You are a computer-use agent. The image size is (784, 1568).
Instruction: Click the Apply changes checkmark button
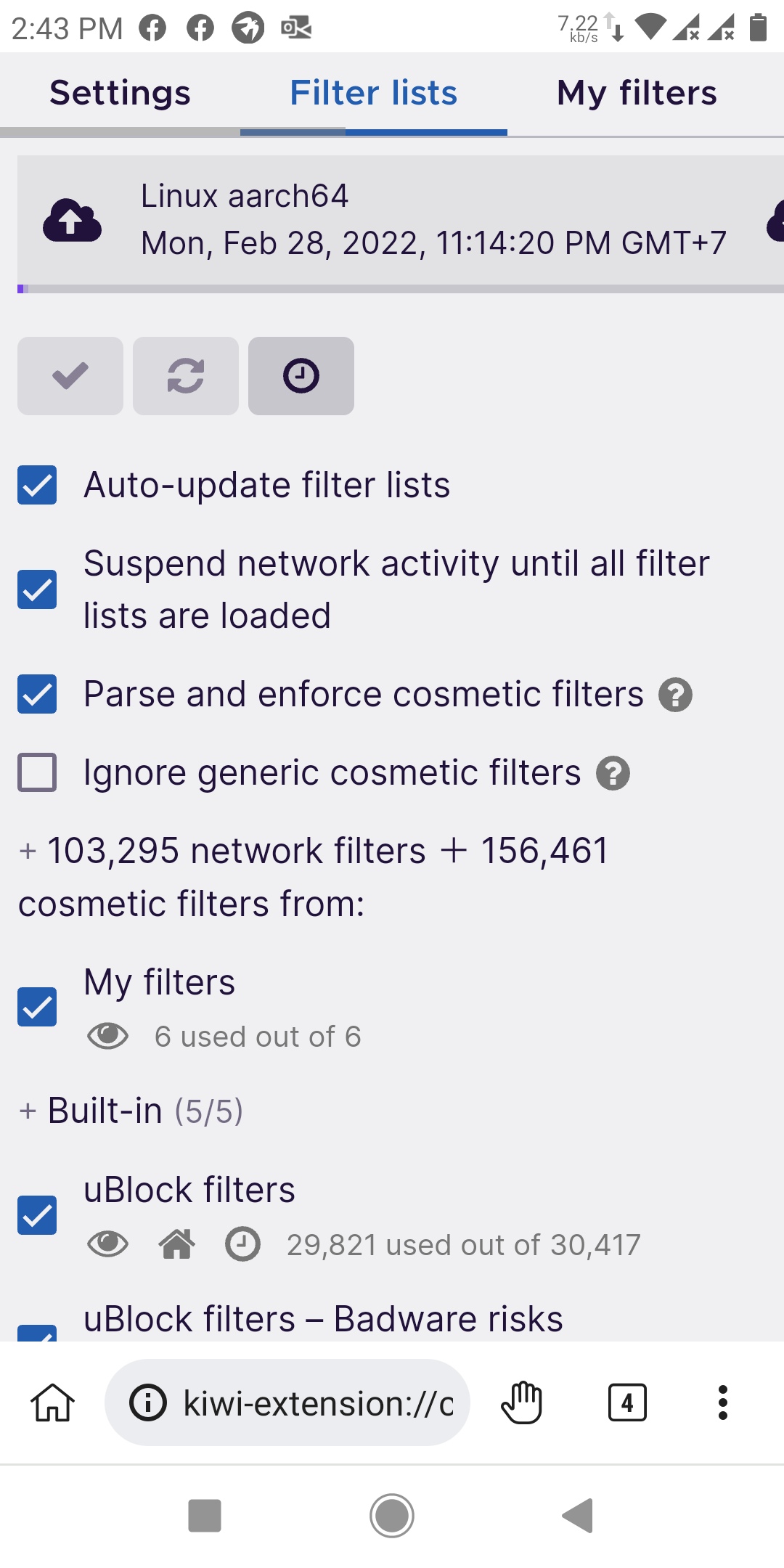69,376
